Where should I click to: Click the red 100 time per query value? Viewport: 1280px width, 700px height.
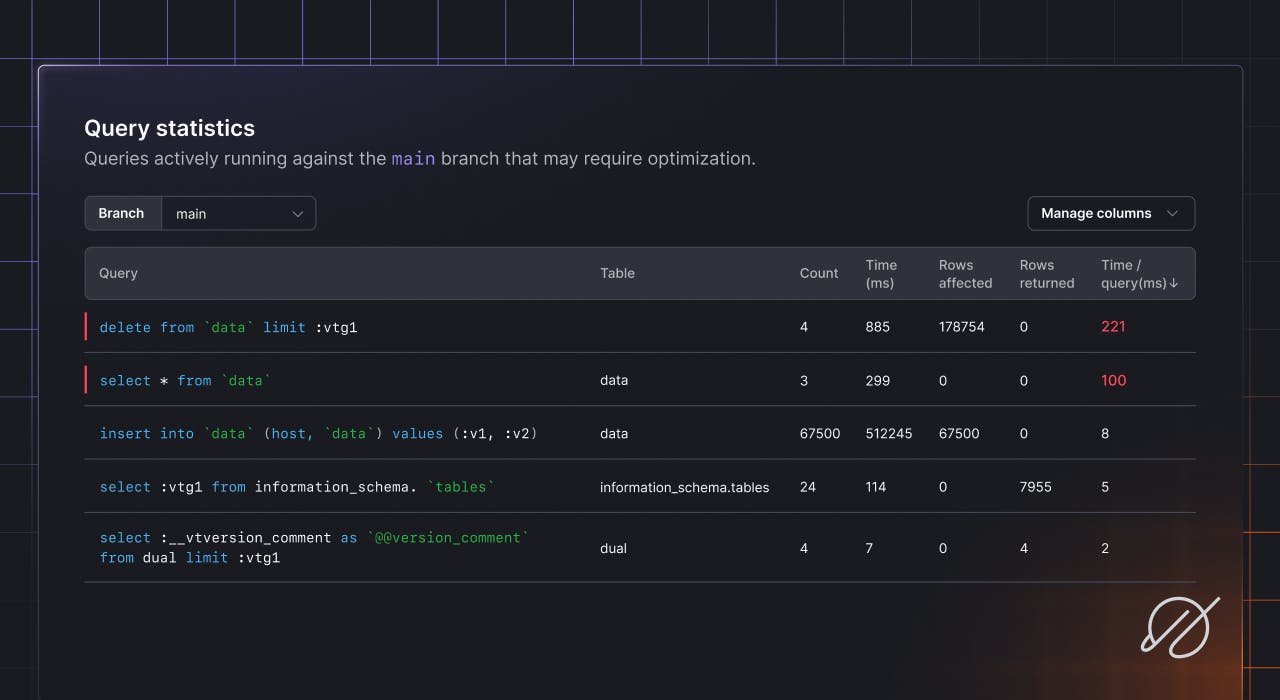coord(1113,380)
